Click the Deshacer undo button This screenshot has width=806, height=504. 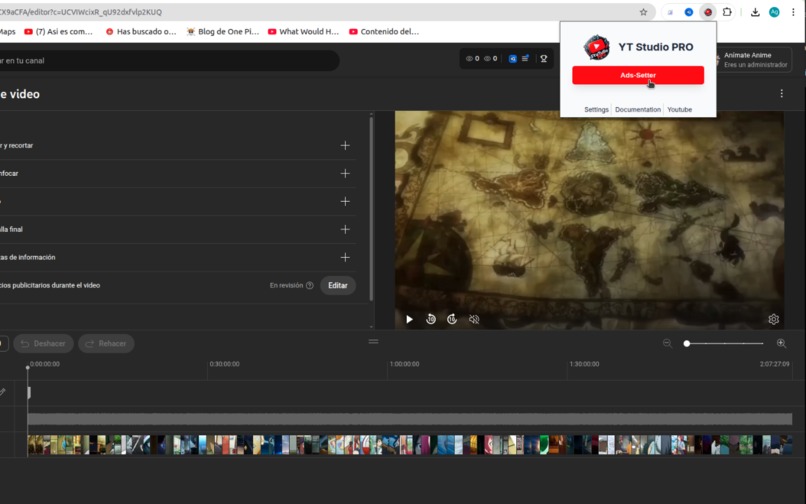click(44, 344)
